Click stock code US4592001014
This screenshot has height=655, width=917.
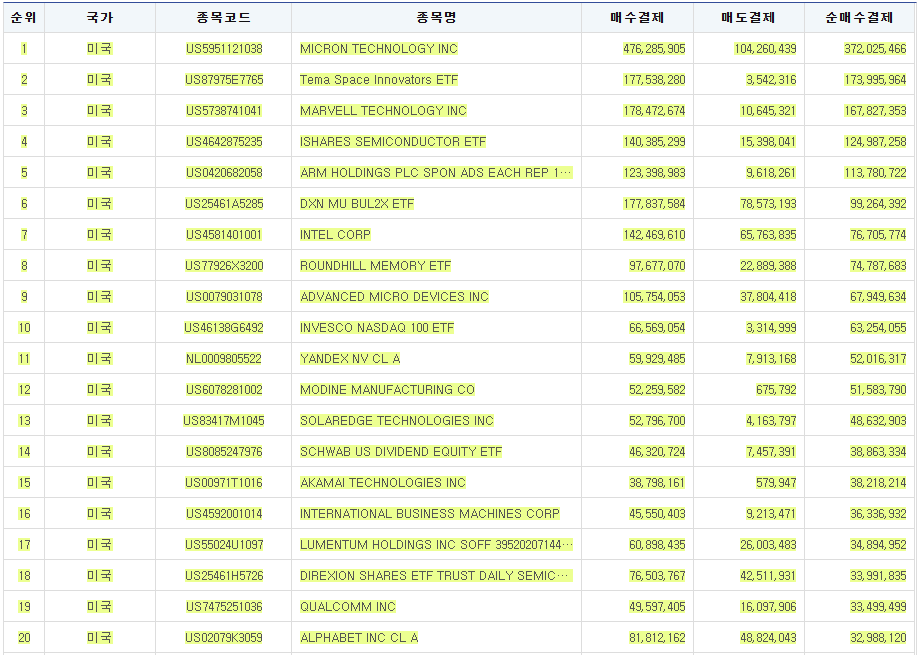[224, 513]
